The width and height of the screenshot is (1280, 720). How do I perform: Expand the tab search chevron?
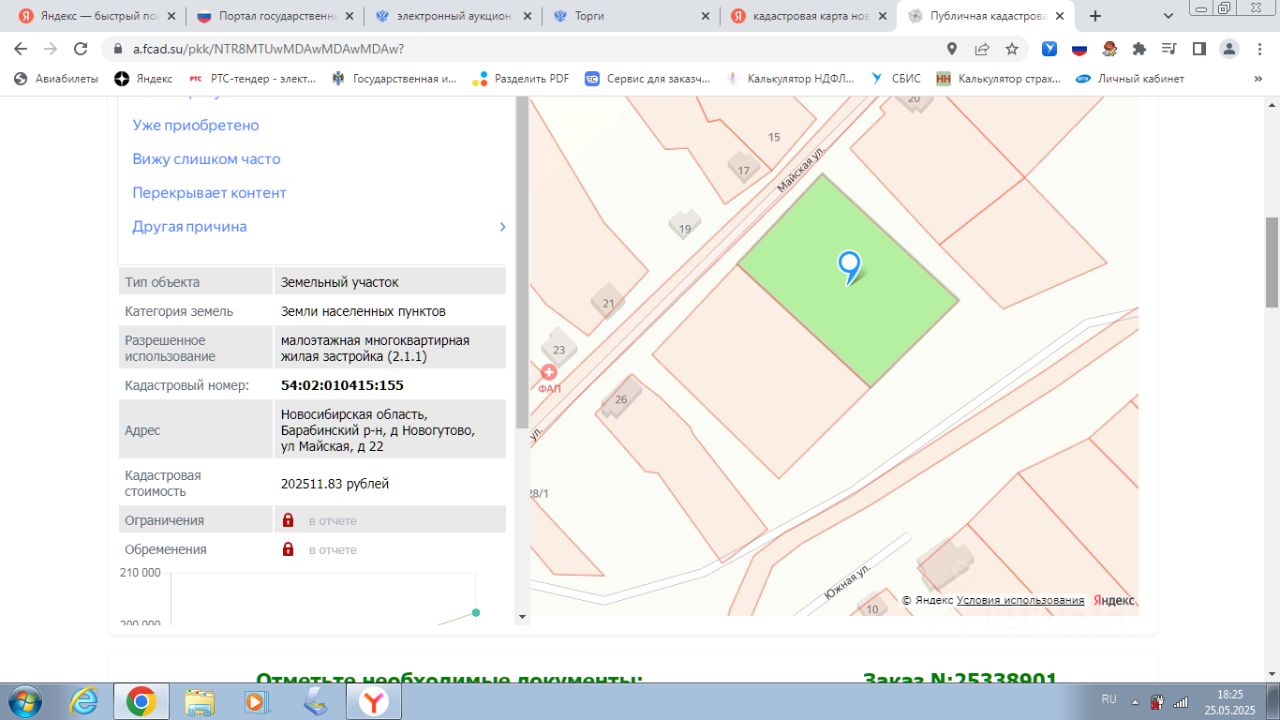1168,16
